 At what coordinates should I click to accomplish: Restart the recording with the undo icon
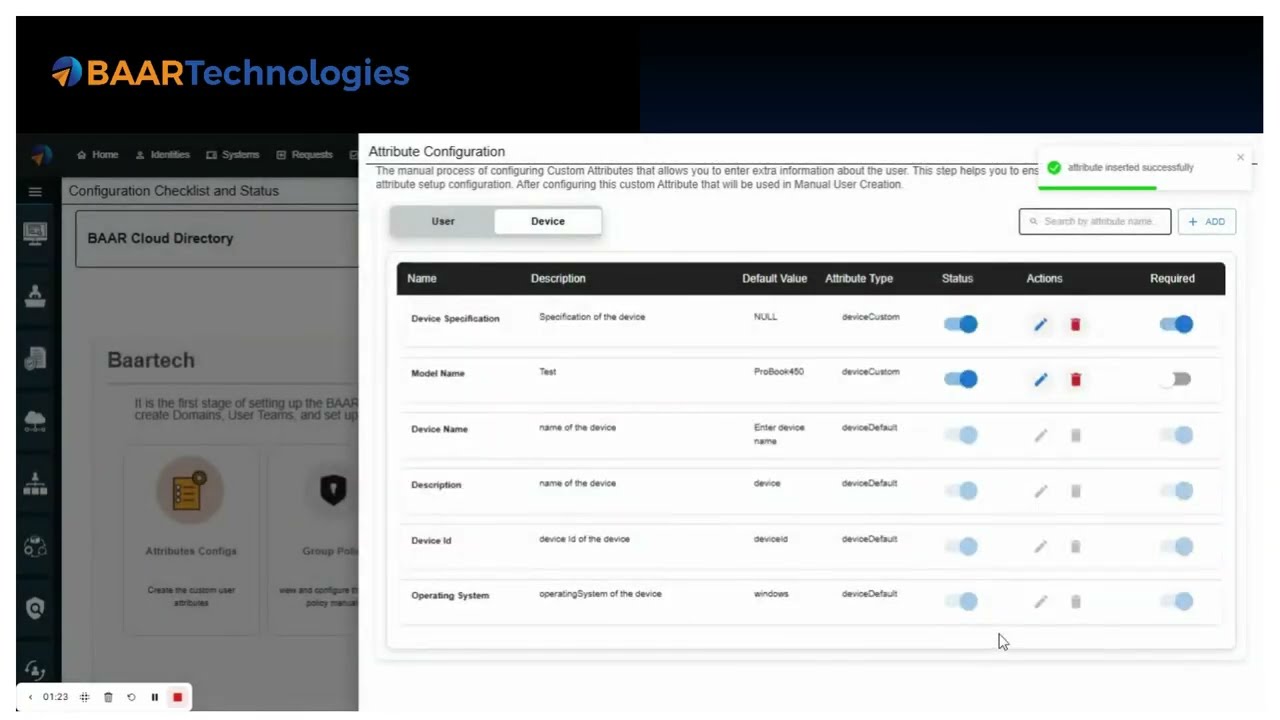[131, 697]
